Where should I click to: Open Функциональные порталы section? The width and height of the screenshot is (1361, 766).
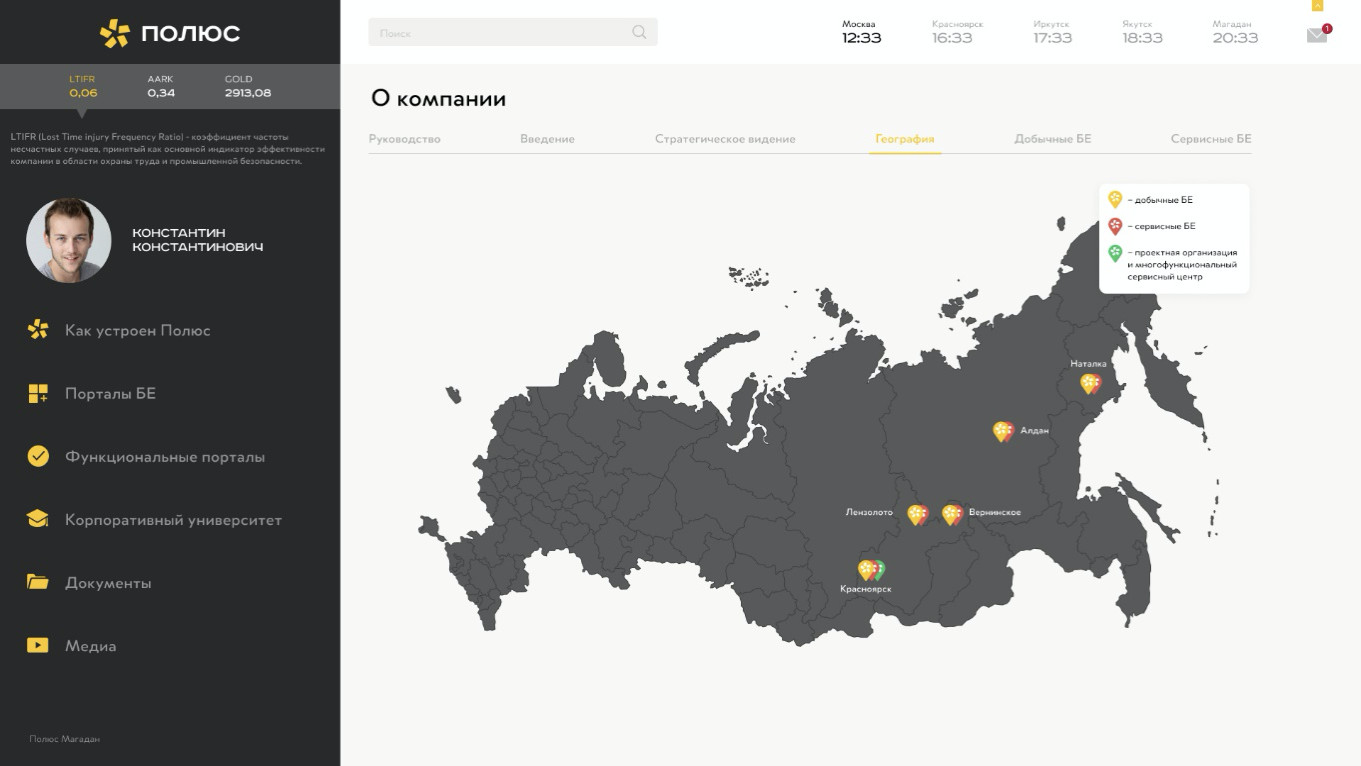[165, 457]
